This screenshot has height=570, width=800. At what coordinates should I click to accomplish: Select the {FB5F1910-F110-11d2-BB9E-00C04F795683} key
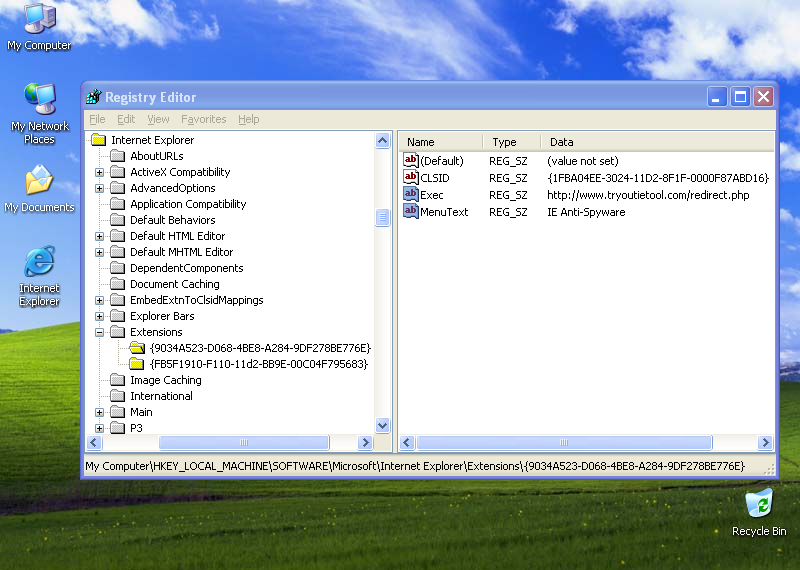tap(258, 364)
